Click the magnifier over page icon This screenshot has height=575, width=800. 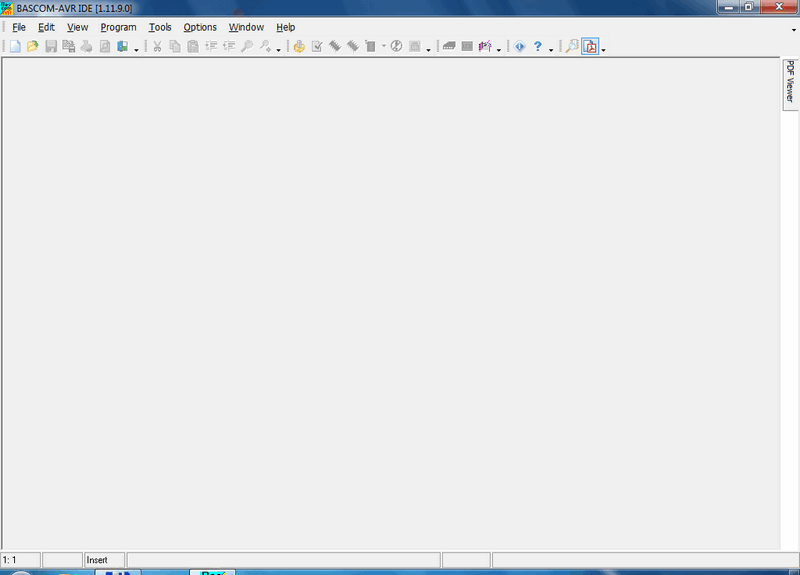(572, 46)
